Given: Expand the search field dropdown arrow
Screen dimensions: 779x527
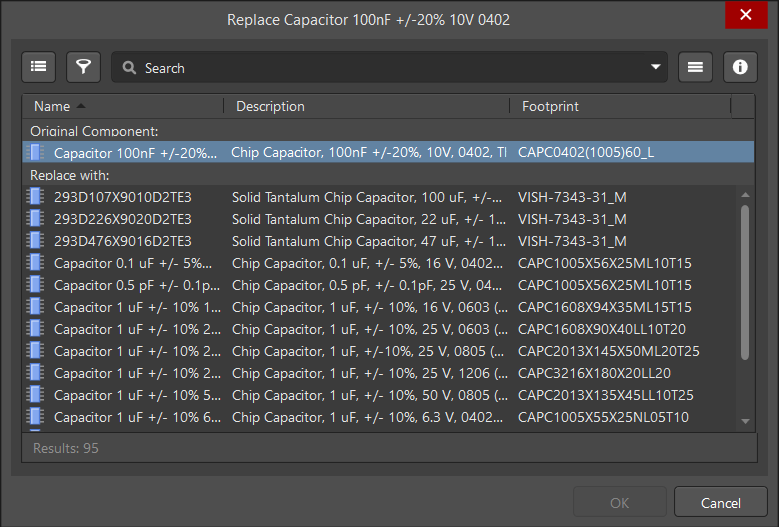Looking at the screenshot, I should click(x=656, y=68).
